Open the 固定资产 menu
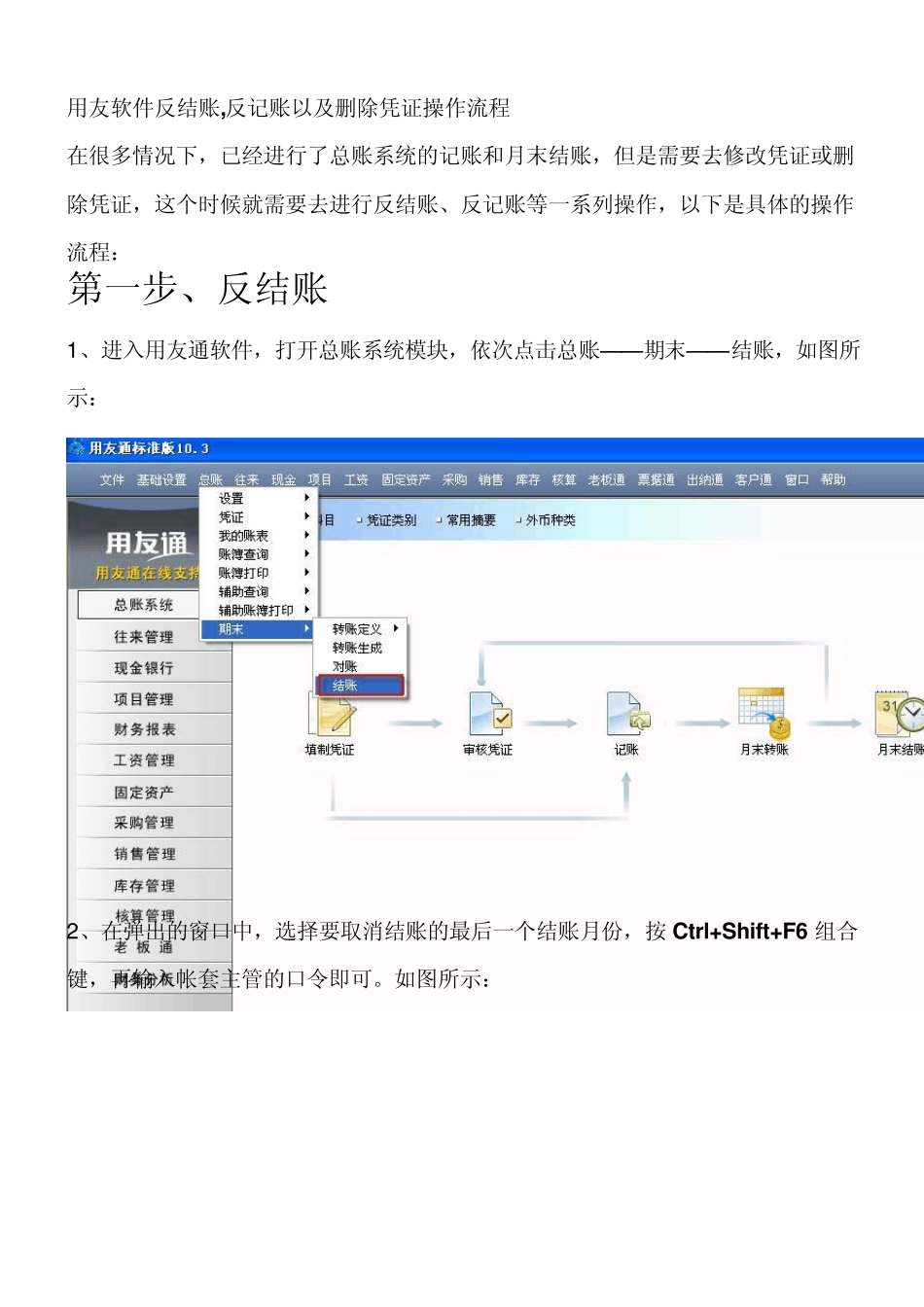This screenshot has width=924, height=1307. [407, 480]
